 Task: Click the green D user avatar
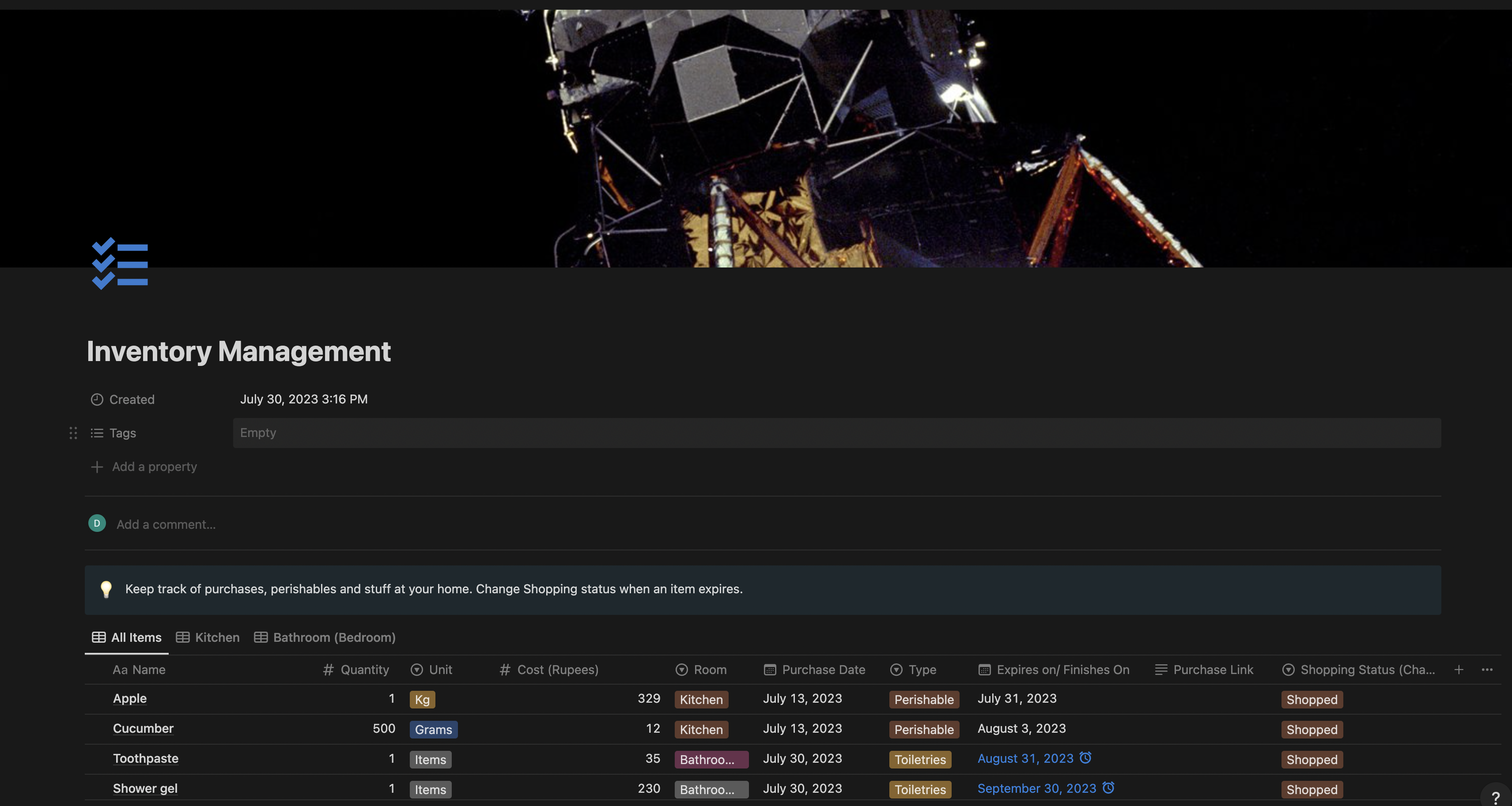point(97,523)
